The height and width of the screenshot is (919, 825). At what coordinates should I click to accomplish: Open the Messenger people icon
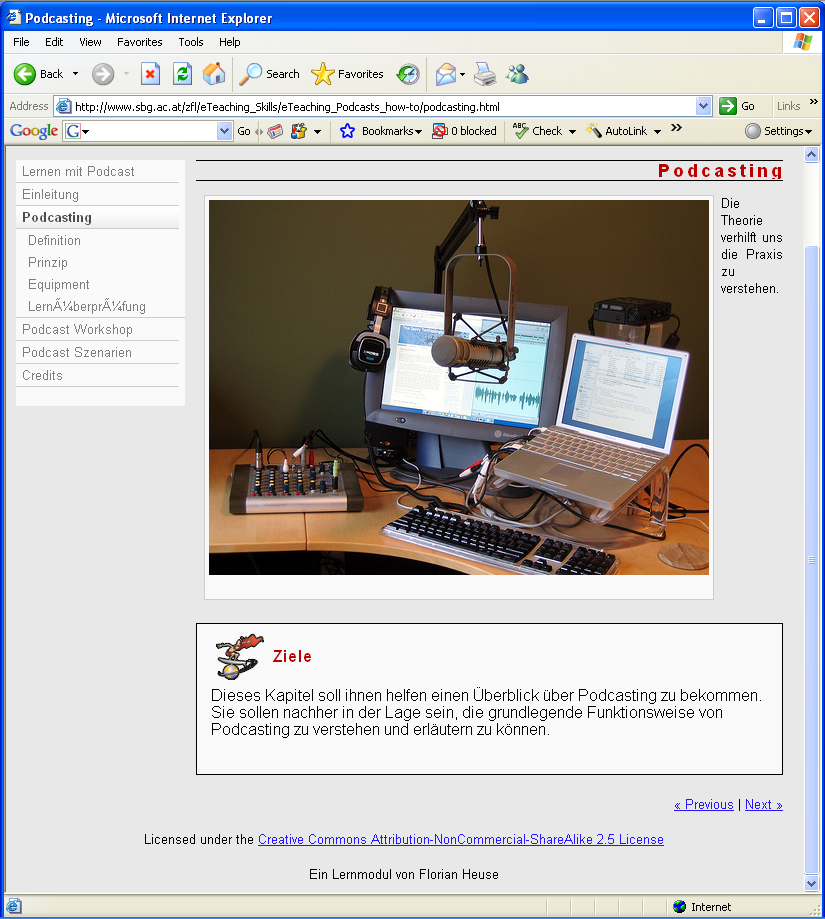point(517,74)
